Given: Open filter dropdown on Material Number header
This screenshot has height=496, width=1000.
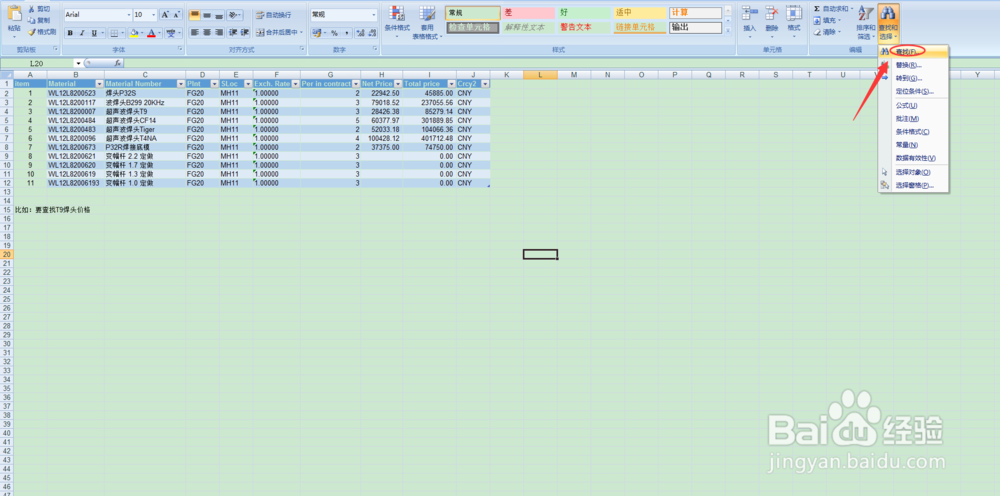Looking at the screenshot, I should [x=180, y=84].
